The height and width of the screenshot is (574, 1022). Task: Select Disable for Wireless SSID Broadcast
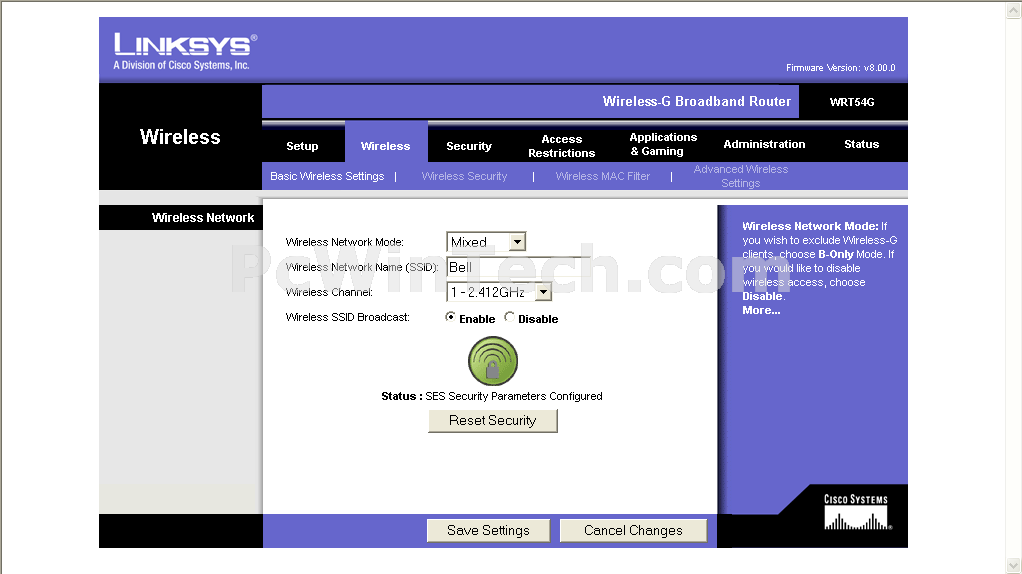[x=510, y=317]
